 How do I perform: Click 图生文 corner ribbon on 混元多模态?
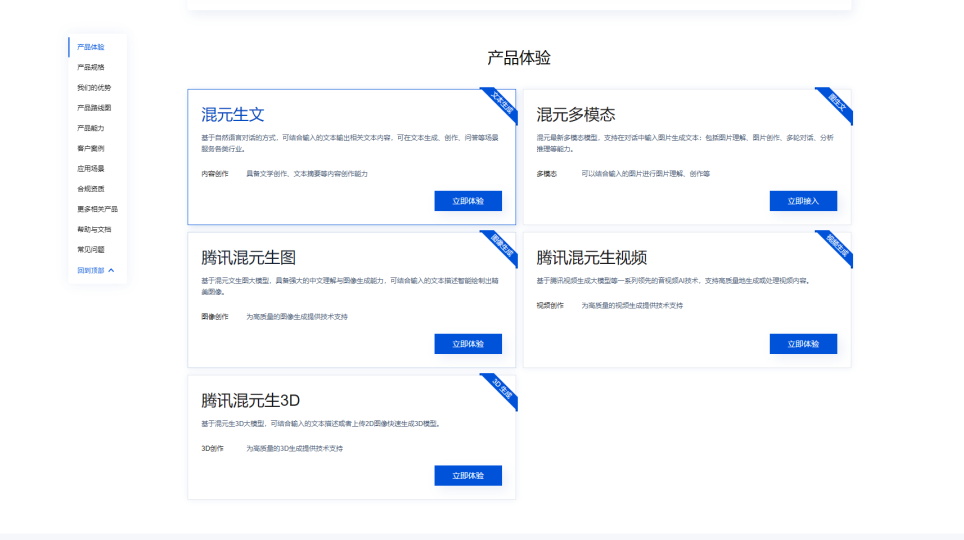coord(837,103)
